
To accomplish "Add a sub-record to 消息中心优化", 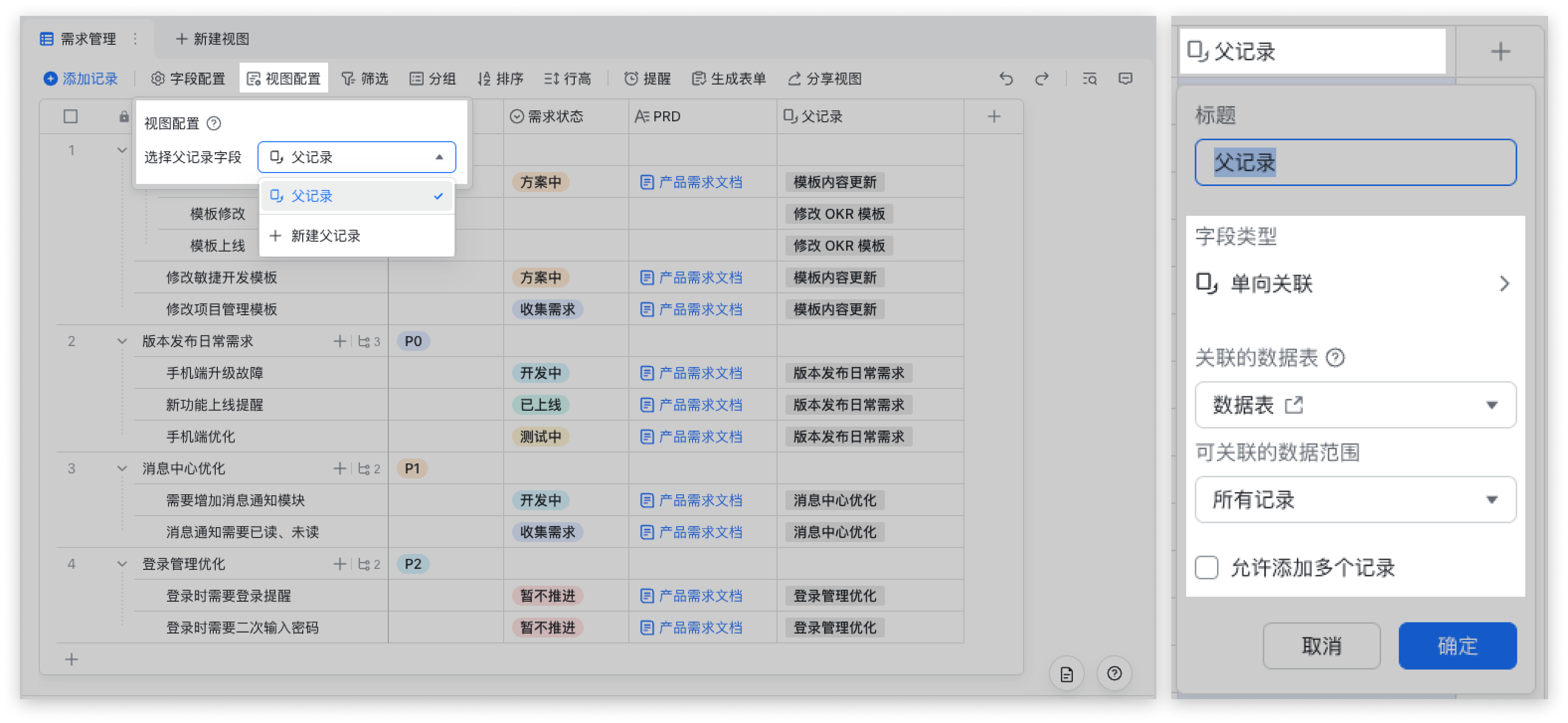I will coord(340,468).
